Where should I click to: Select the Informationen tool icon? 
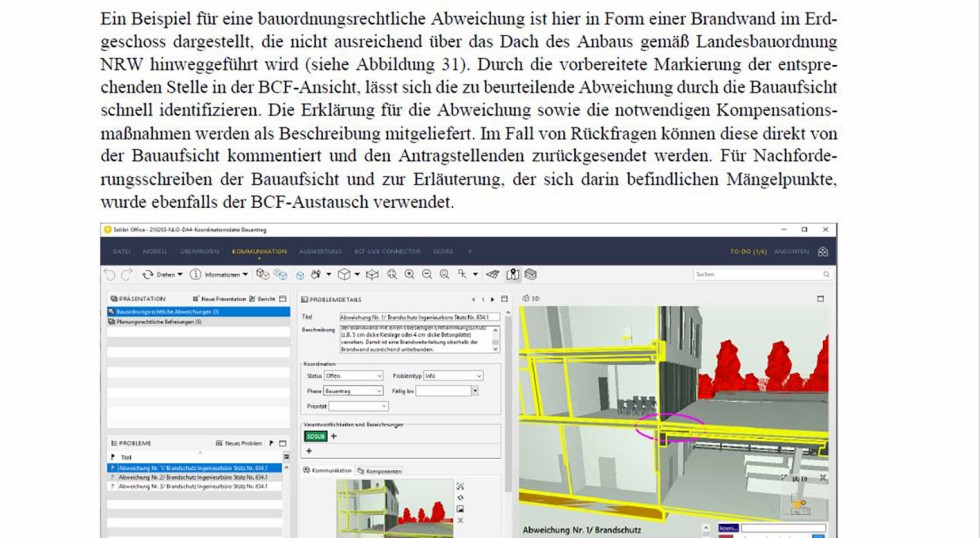point(196,274)
